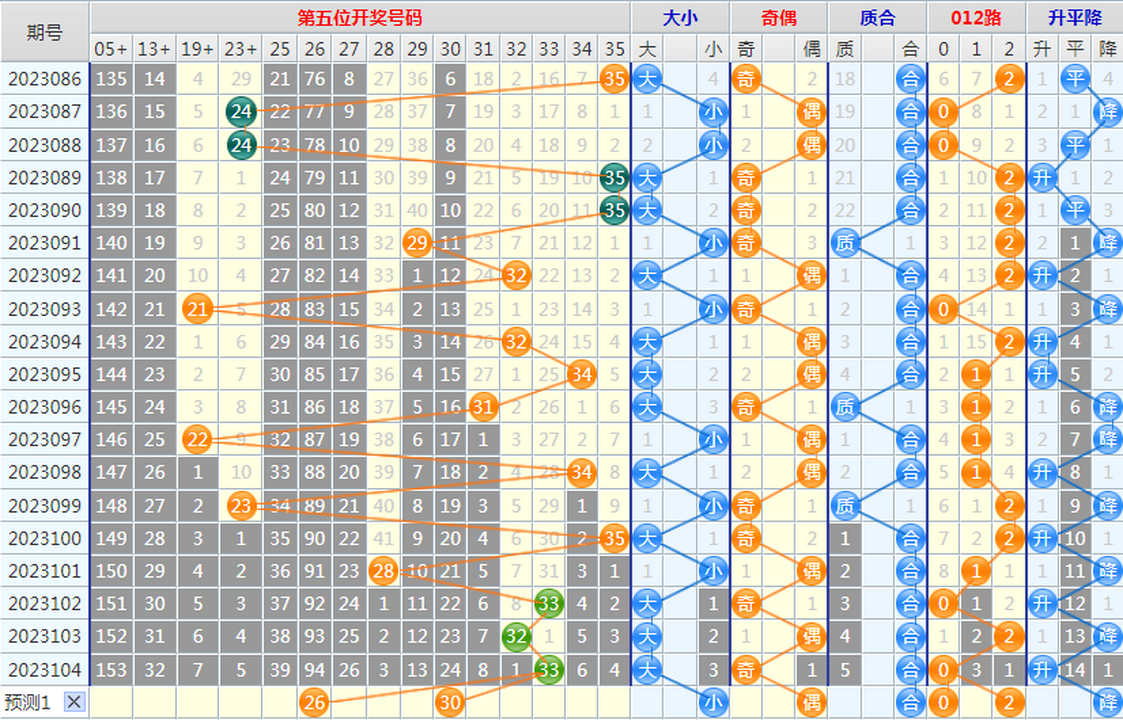The image size is (1123, 720).
Task: Toggle predicted number 26 in 预测1 row
Action: click(x=314, y=703)
